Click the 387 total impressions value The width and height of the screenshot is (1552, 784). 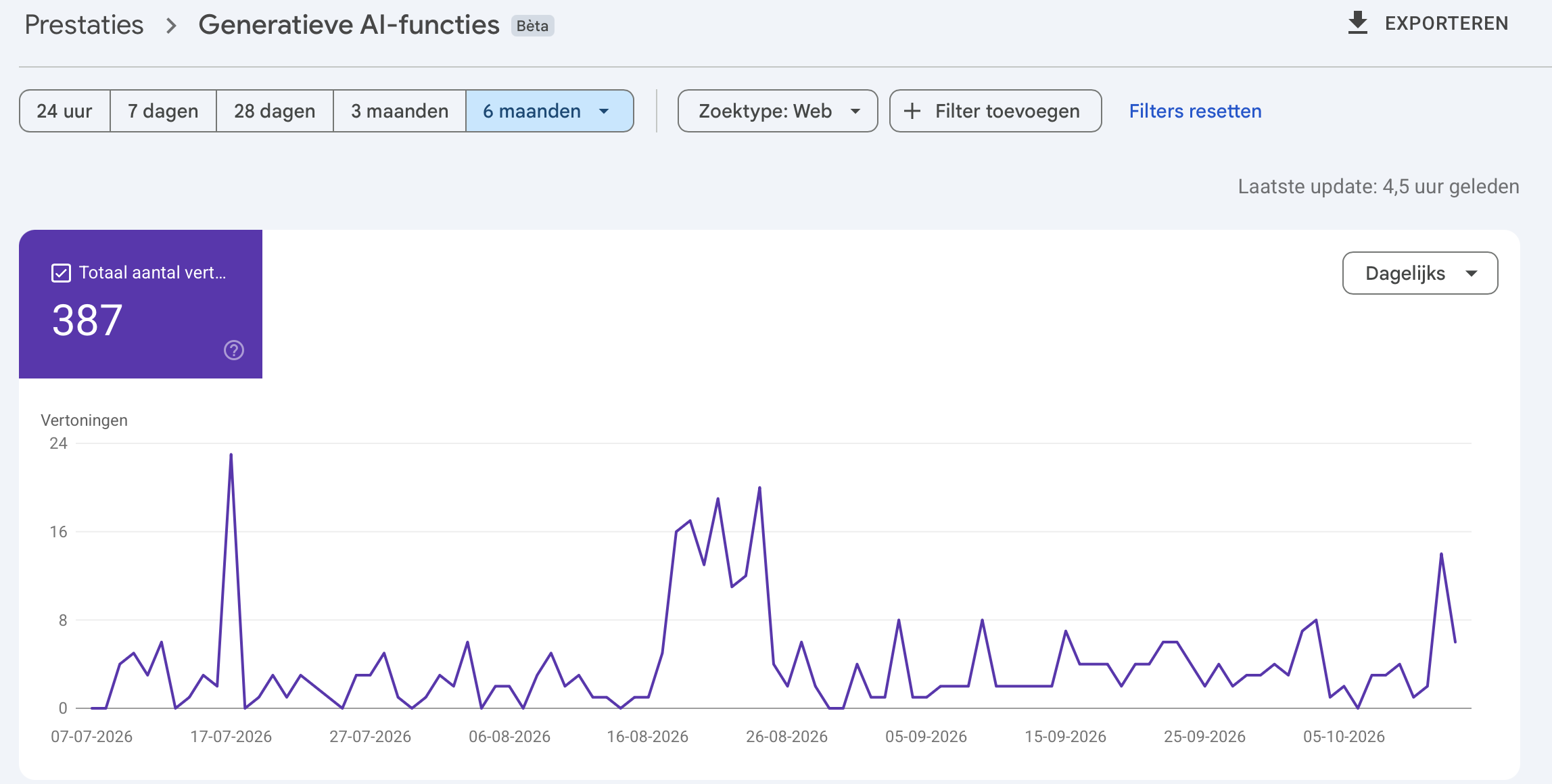87,320
